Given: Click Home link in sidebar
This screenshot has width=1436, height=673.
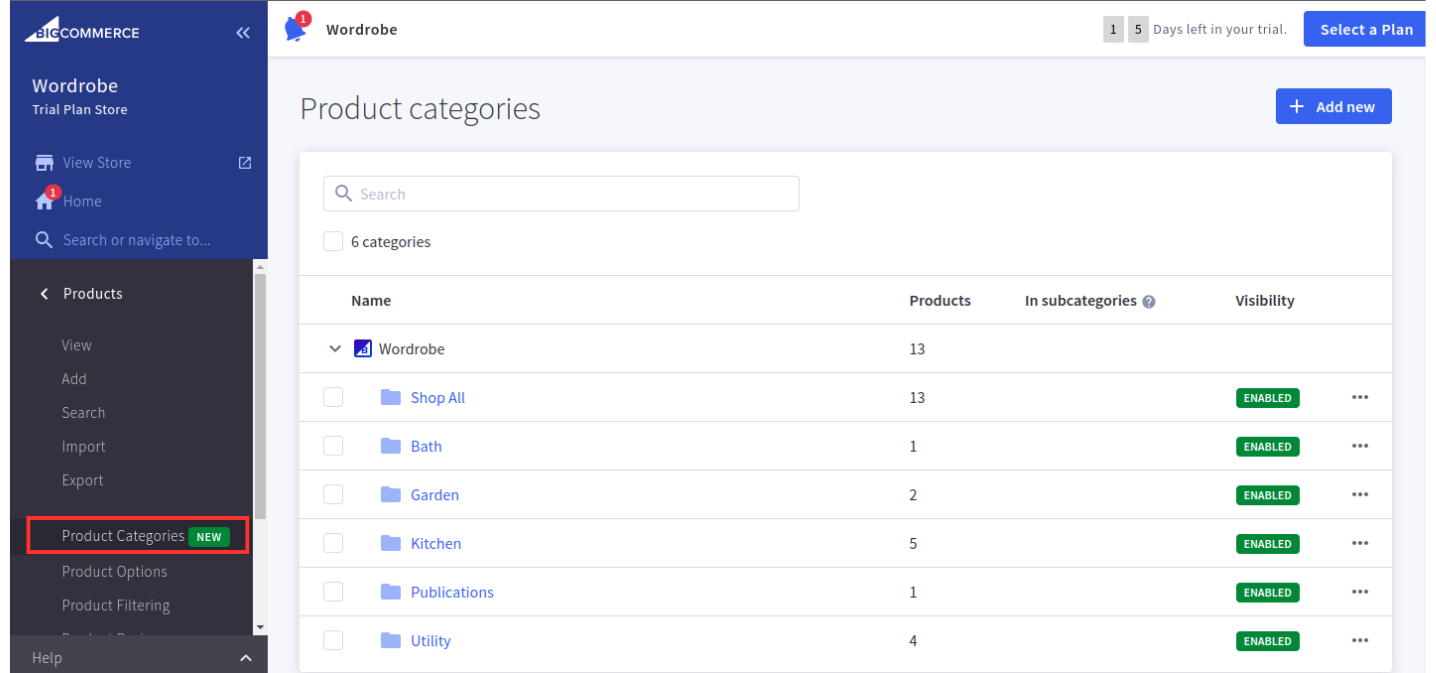Looking at the screenshot, I should pyautogui.click(x=82, y=202).
